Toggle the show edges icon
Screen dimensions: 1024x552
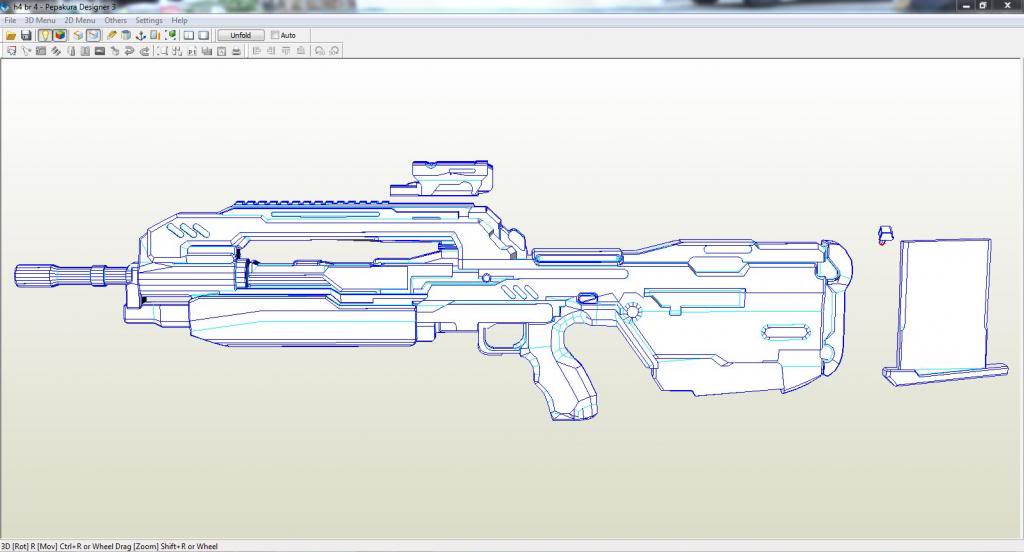(93, 35)
